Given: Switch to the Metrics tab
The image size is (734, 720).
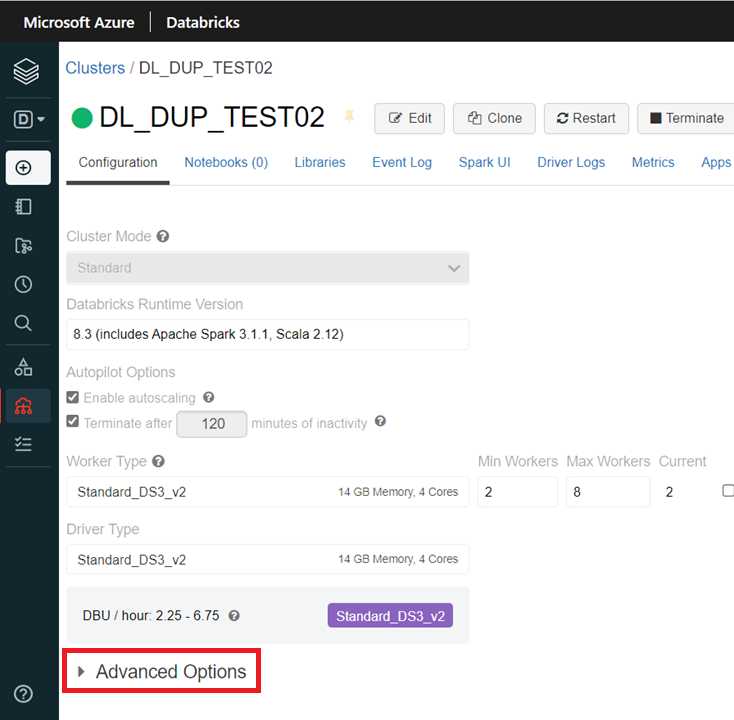Looking at the screenshot, I should tap(653, 162).
